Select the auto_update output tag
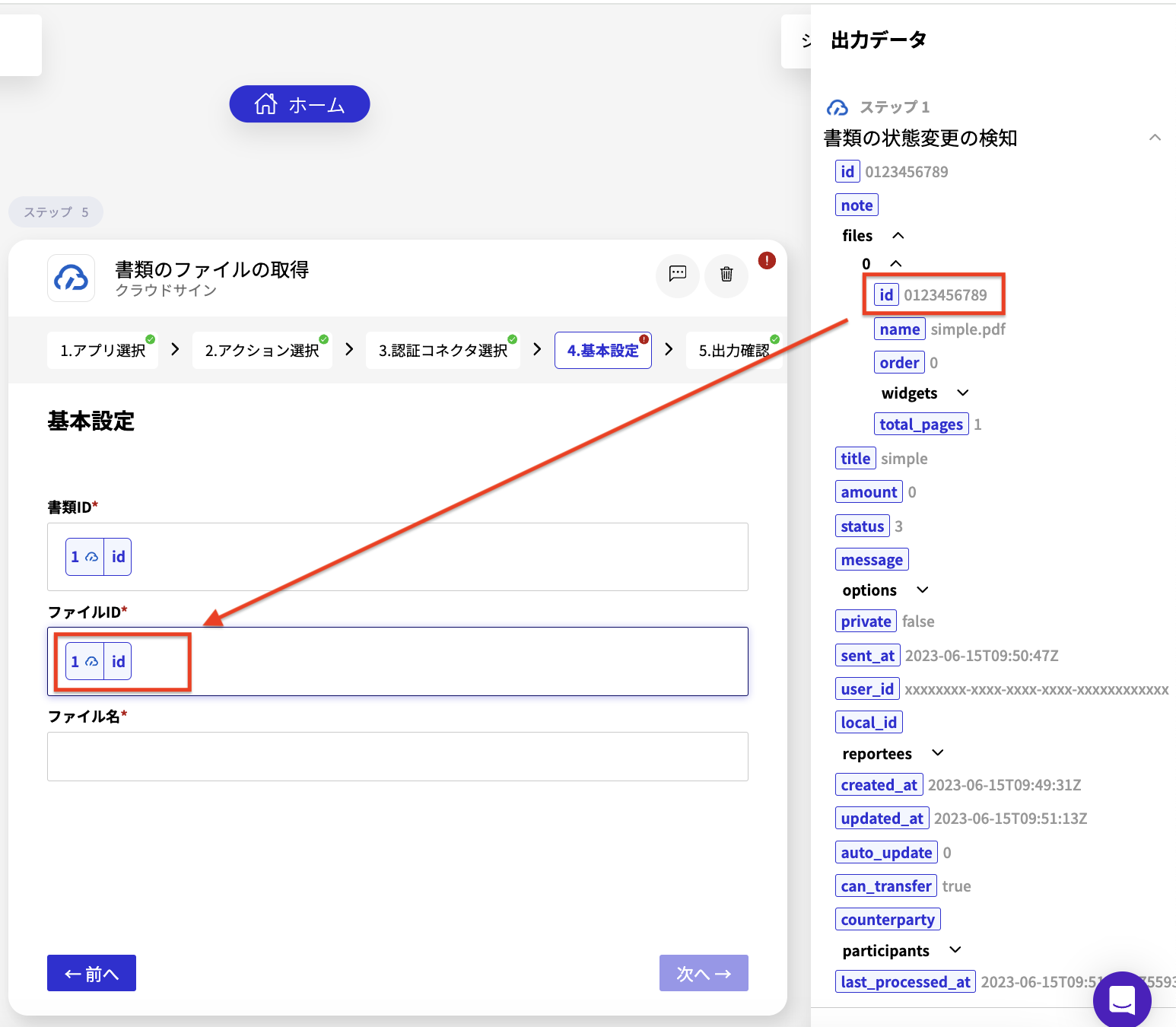The width and height of the screenshot is (1176, 1027). point(886,853)
